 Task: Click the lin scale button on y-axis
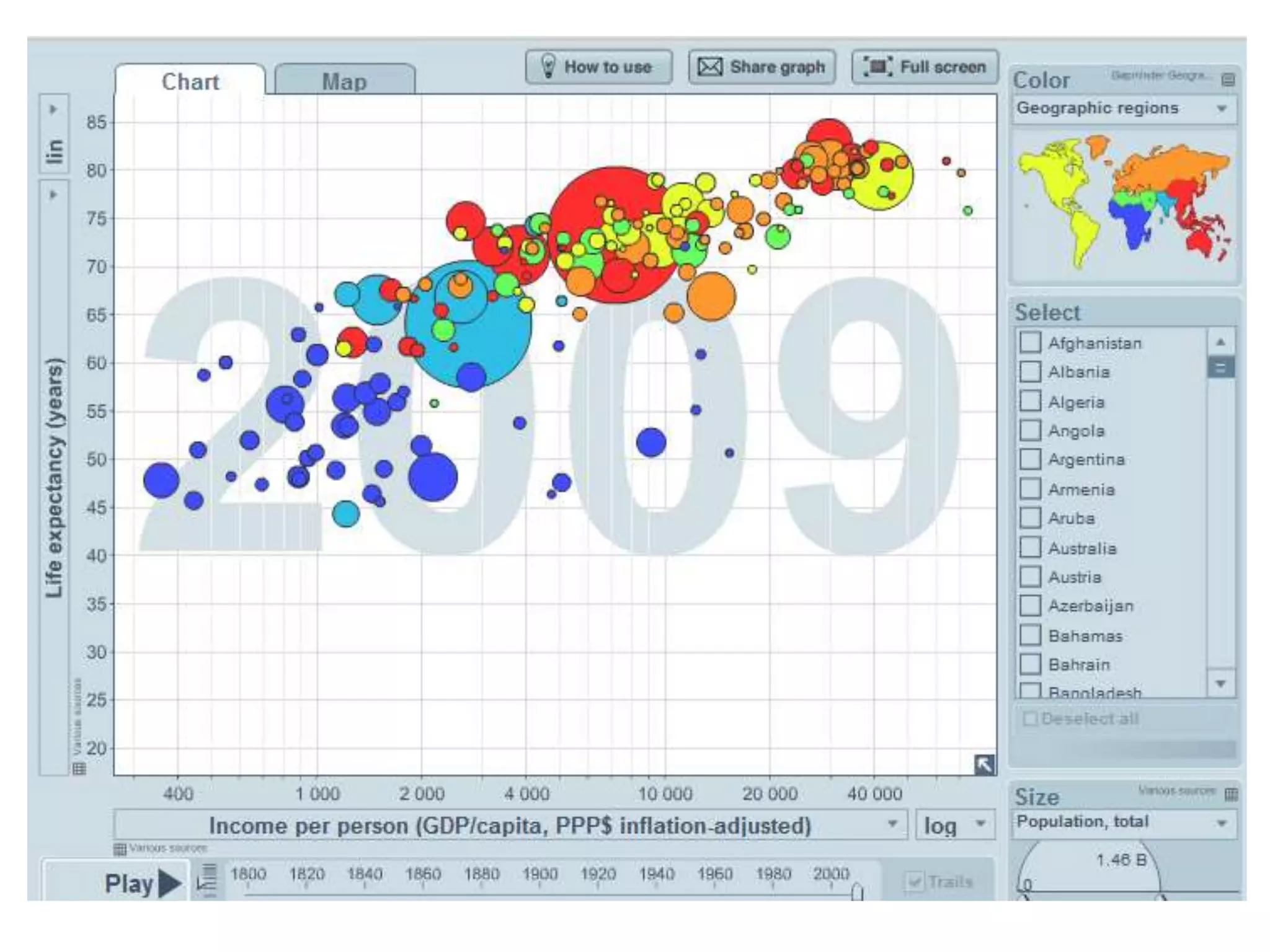(x=55, y=151)
